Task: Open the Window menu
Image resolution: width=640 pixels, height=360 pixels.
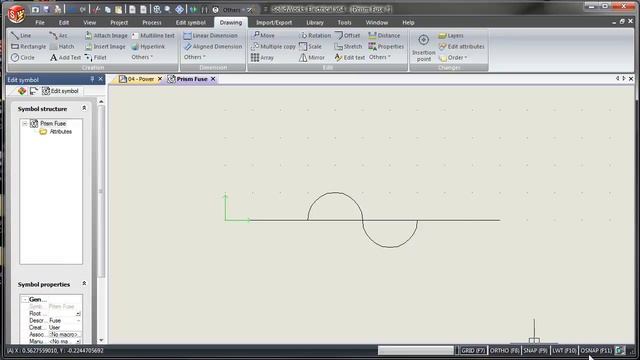Action: [x=376, y=22]
